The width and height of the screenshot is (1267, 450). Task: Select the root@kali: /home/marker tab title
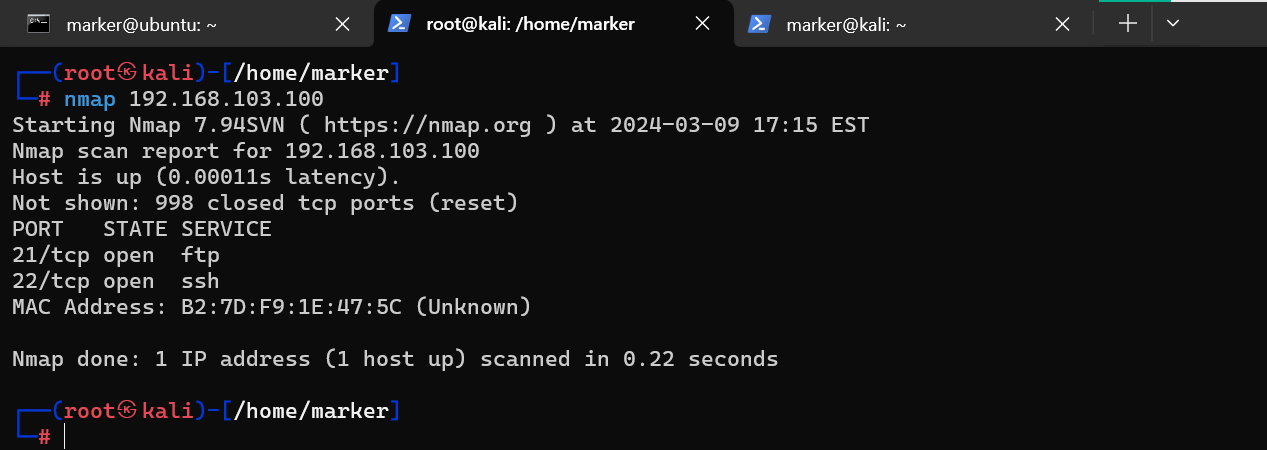point(530,24)
